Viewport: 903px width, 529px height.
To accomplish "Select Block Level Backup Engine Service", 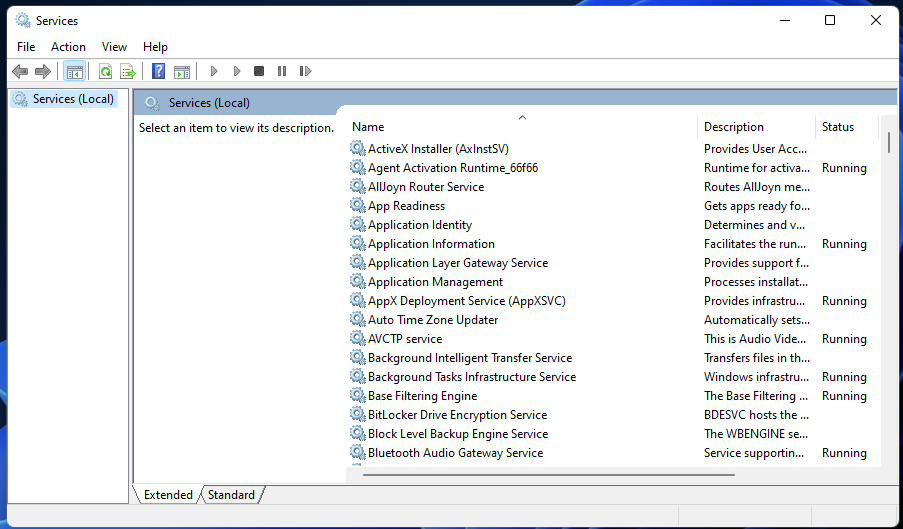I will (458, 433).
